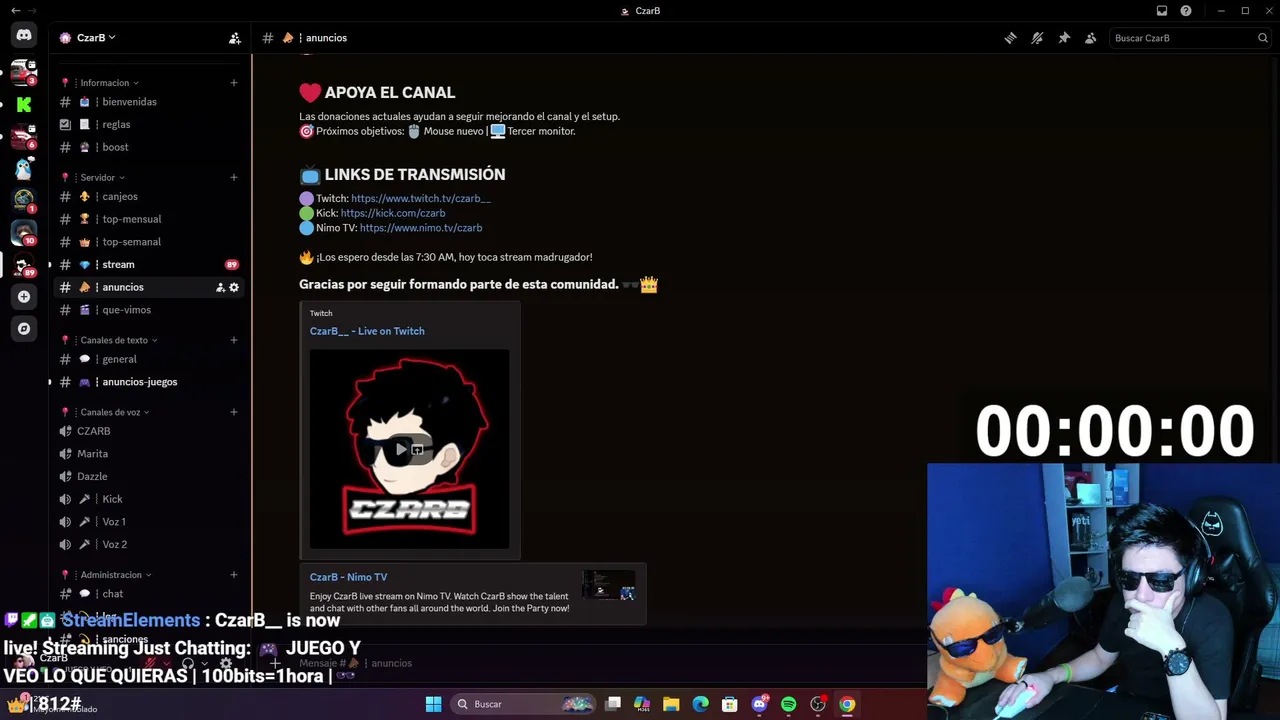Open the server icon showing badge 1
1280x720 pixels.
point(24,200)
